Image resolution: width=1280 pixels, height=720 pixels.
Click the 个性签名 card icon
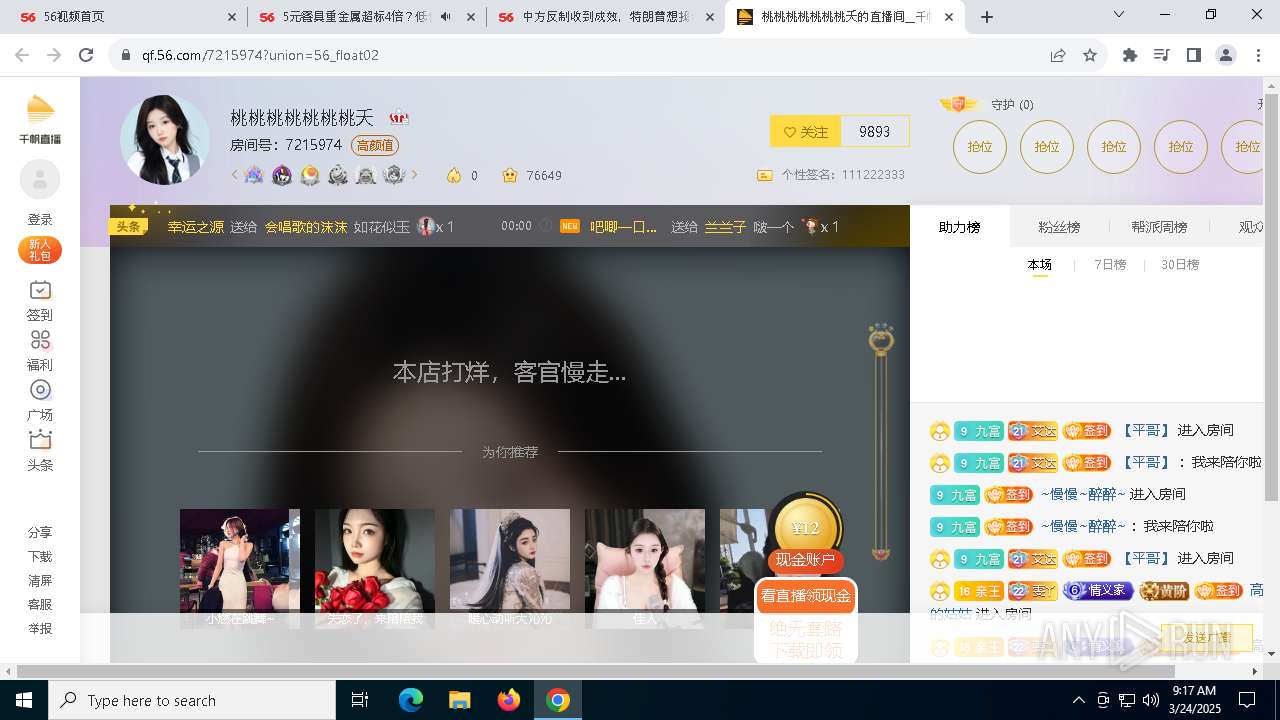tap(765, 175)
